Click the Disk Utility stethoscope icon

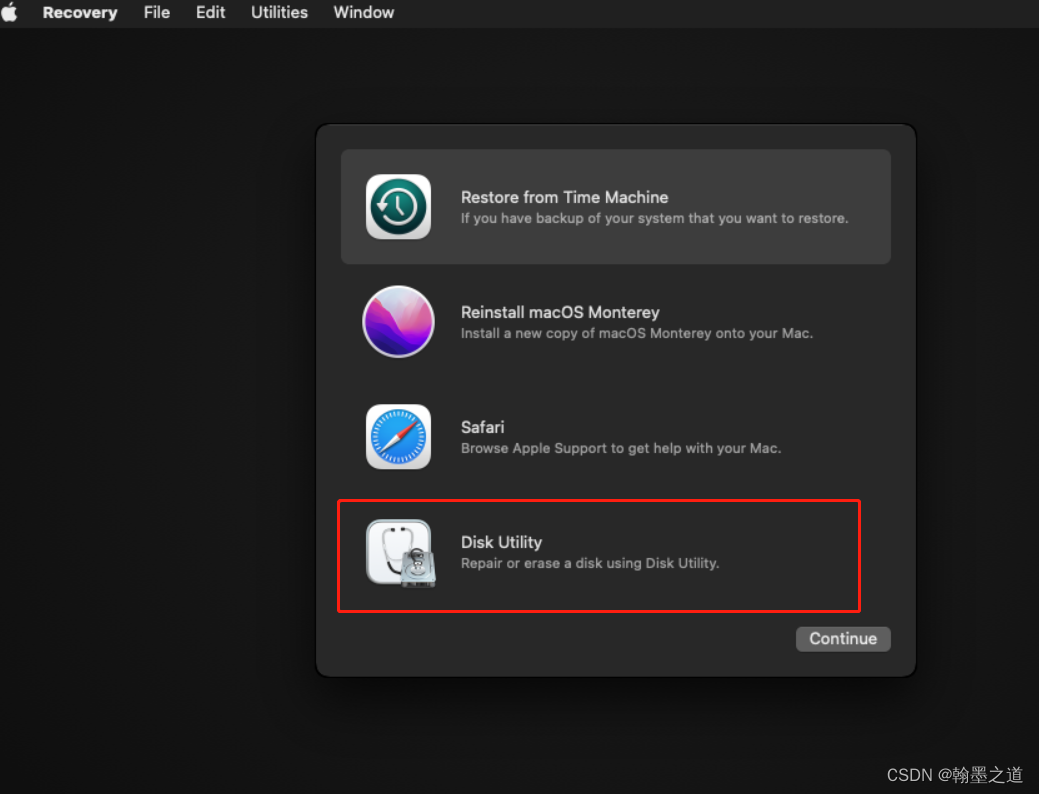click(400, 553)
